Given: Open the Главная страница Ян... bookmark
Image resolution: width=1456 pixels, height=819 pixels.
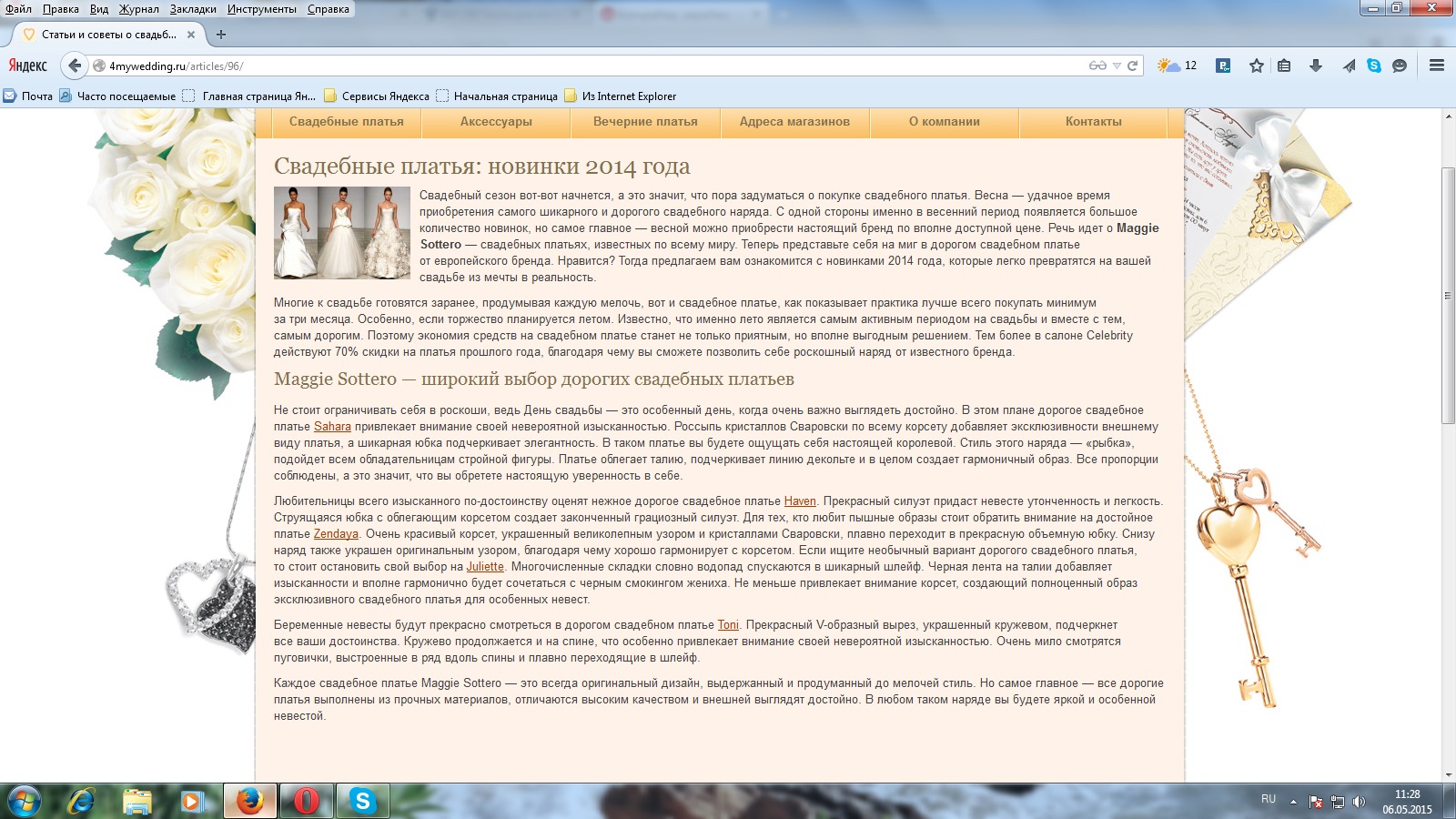Looking at the screenshot, I should (x=249, y=96).
